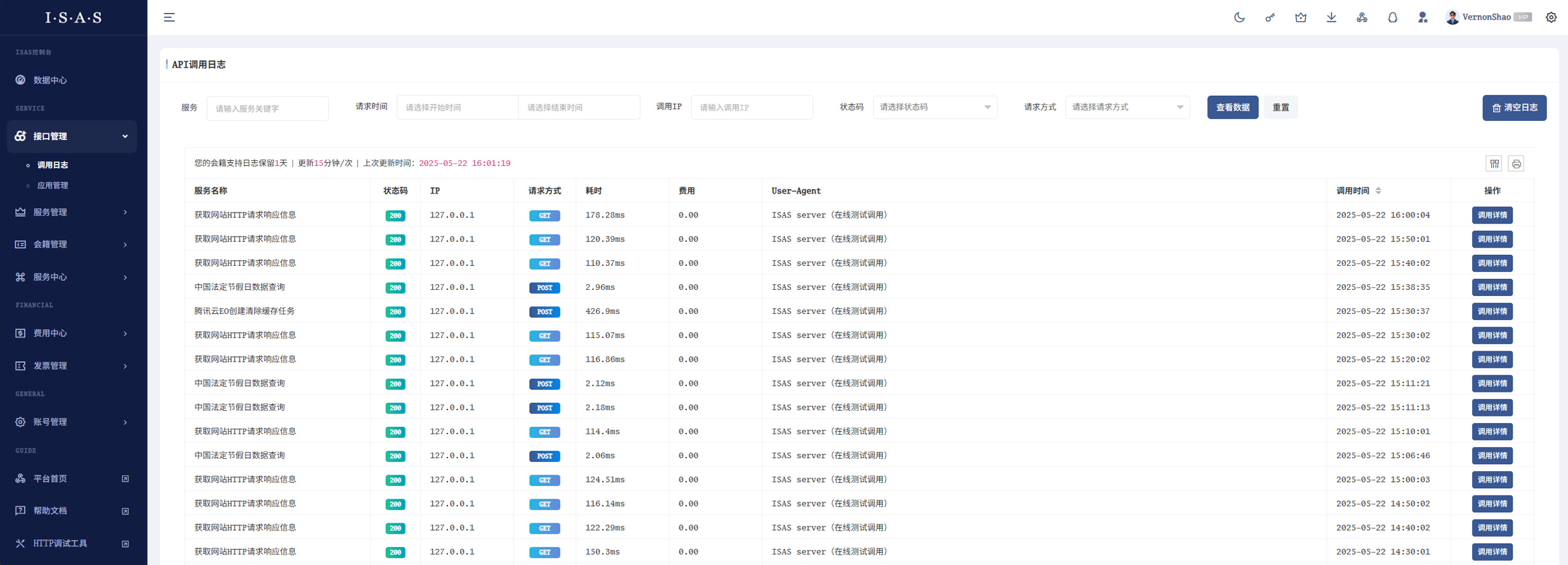
Task: Click the key icon in top bar
Action: click(1270, 17)
